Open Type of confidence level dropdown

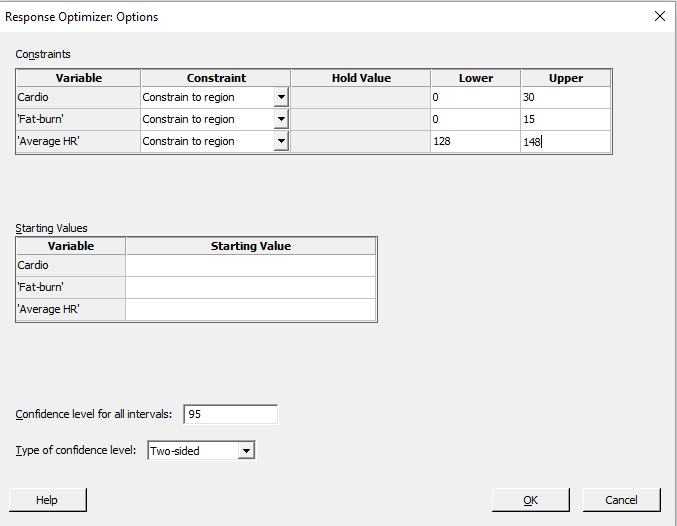pos(246,451)
